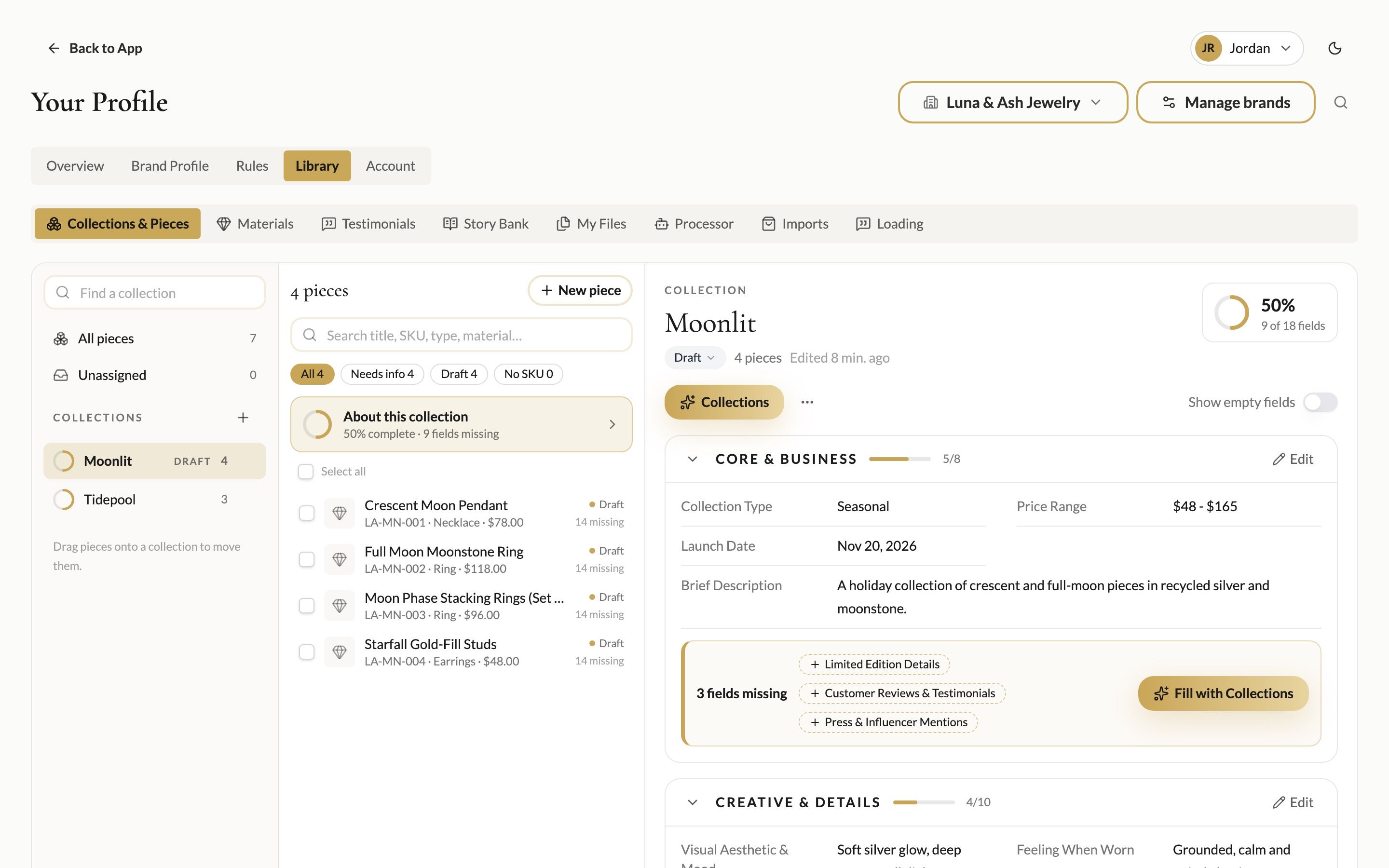Check the Crescent Moon Pendant checkbox
The image size is (1389, 868).
(x=307, y=513)
